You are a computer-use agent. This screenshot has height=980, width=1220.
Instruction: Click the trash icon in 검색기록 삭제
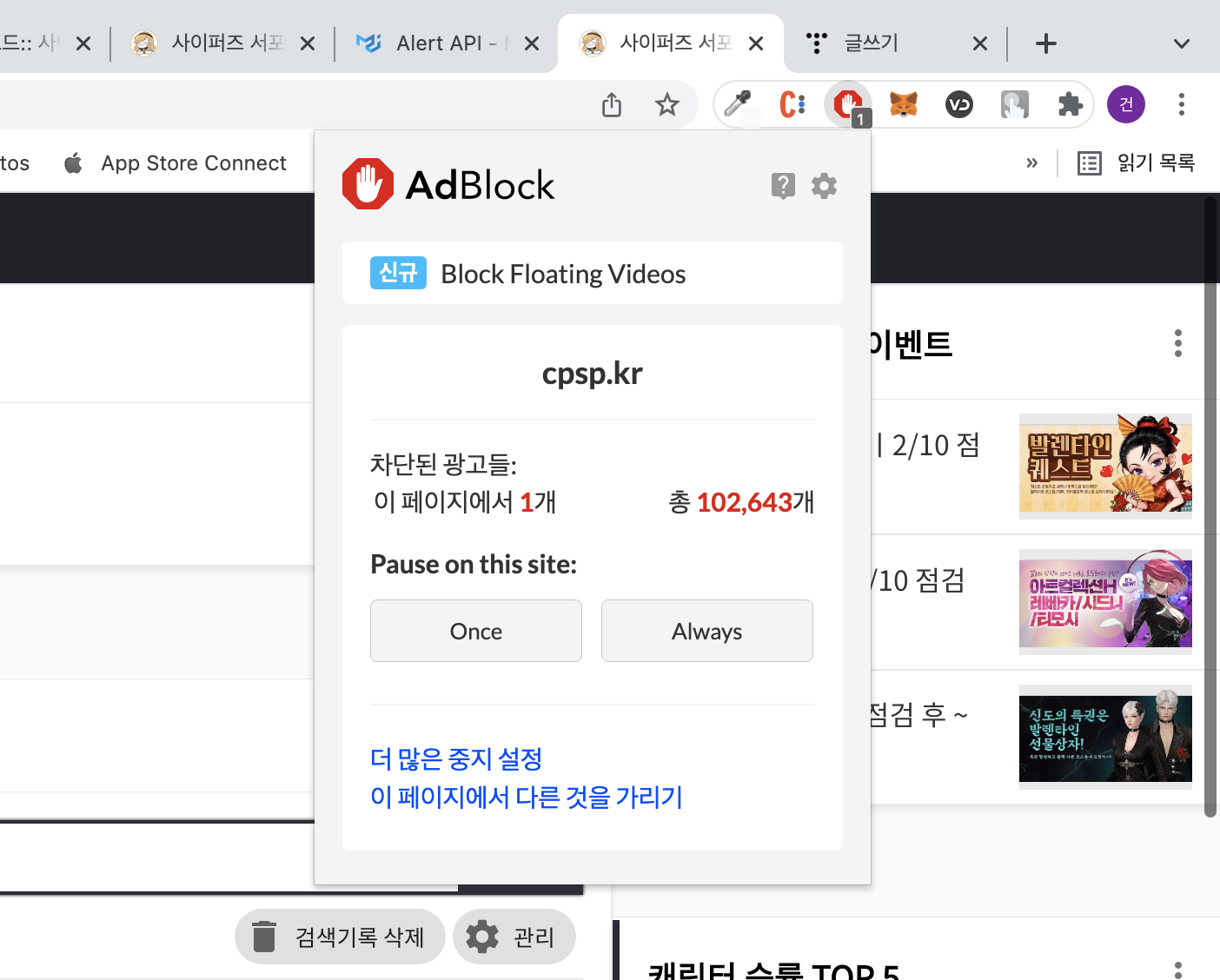coord(264,937)
